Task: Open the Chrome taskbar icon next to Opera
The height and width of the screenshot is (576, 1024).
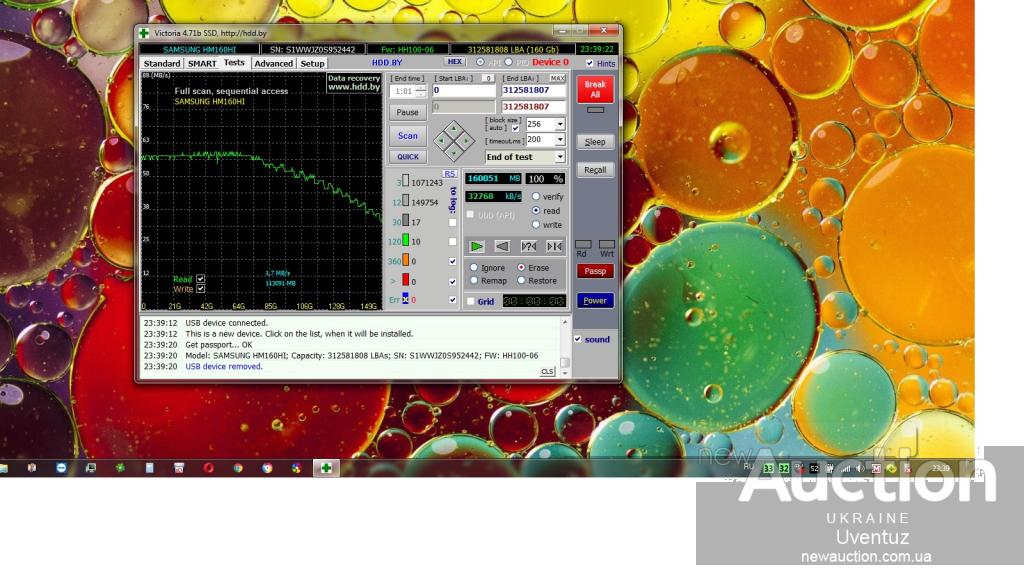Action: click(x=238, y=468)
